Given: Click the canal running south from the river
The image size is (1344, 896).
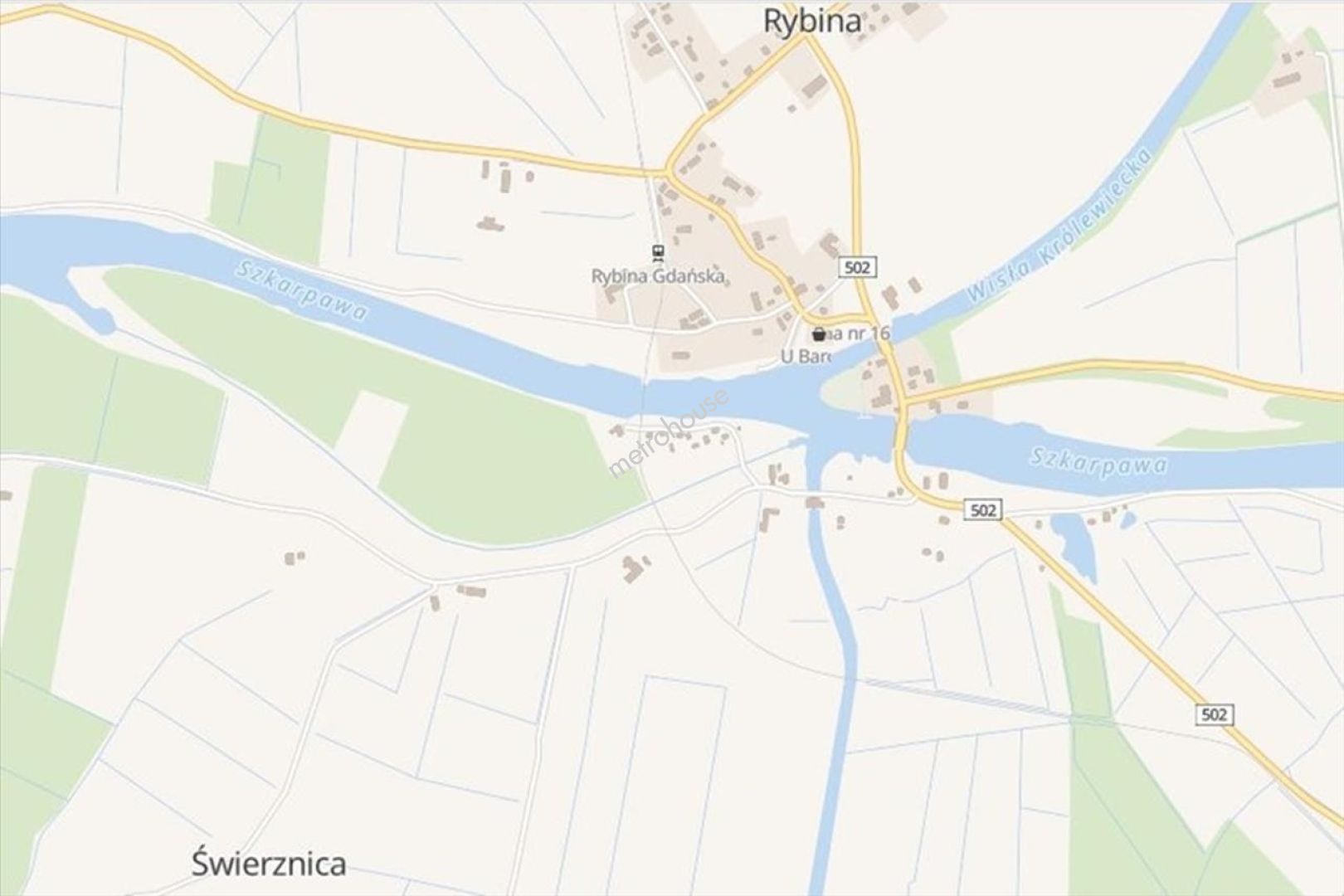Looking at the screenshot, I should pos(830,664).
